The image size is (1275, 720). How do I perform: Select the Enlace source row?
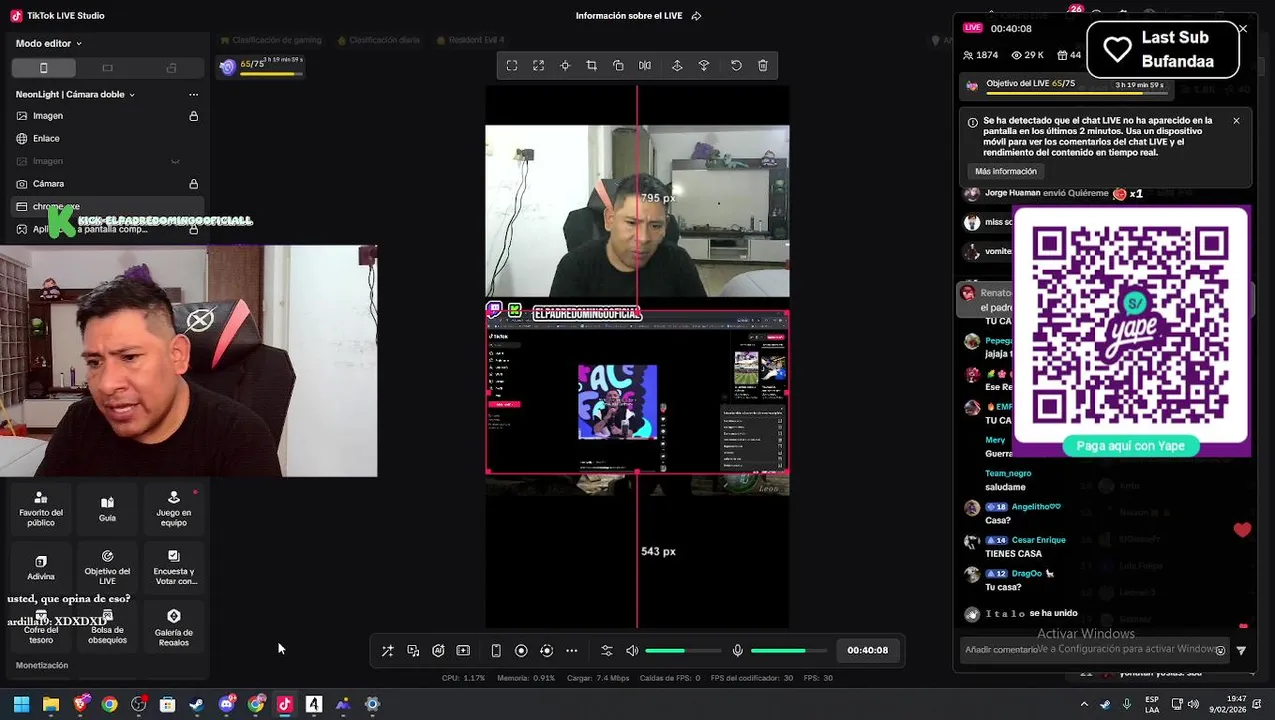[107, 138]
